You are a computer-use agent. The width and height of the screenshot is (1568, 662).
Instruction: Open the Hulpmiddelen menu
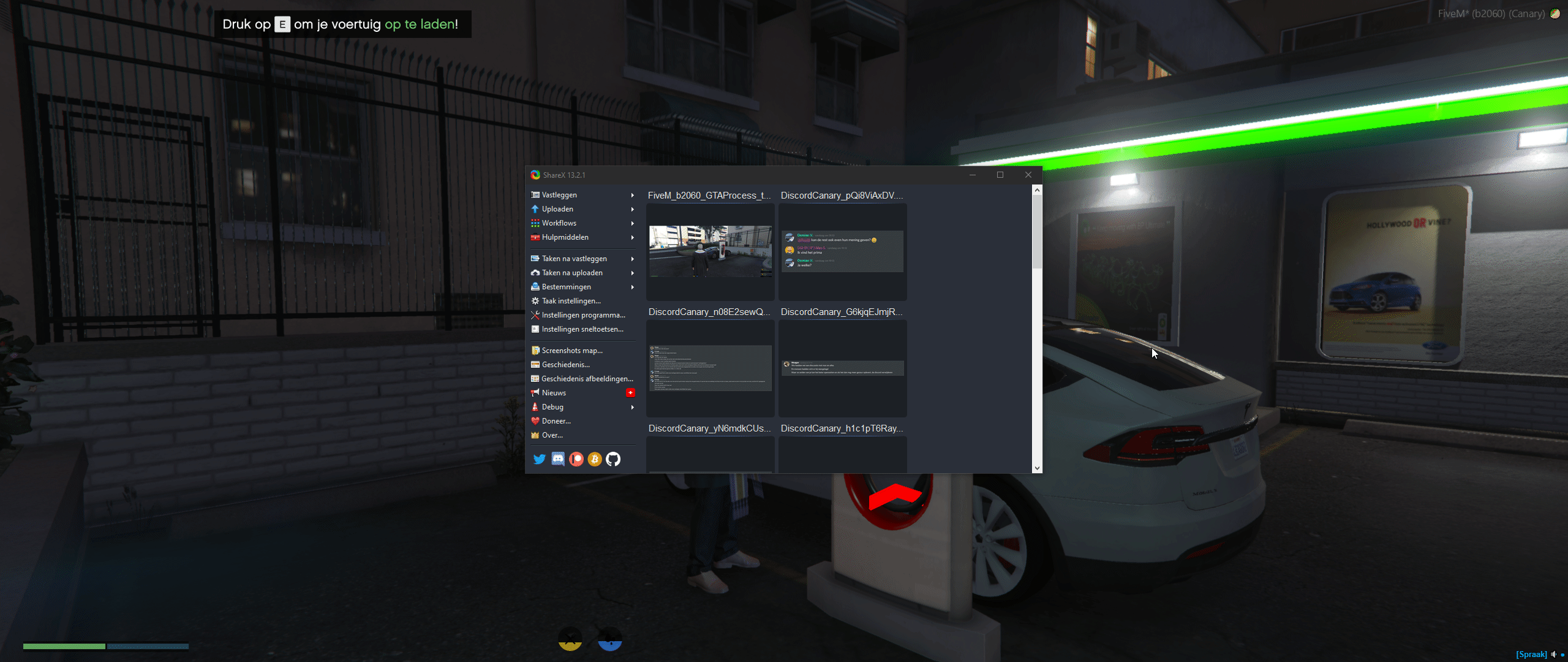(565, 237)
